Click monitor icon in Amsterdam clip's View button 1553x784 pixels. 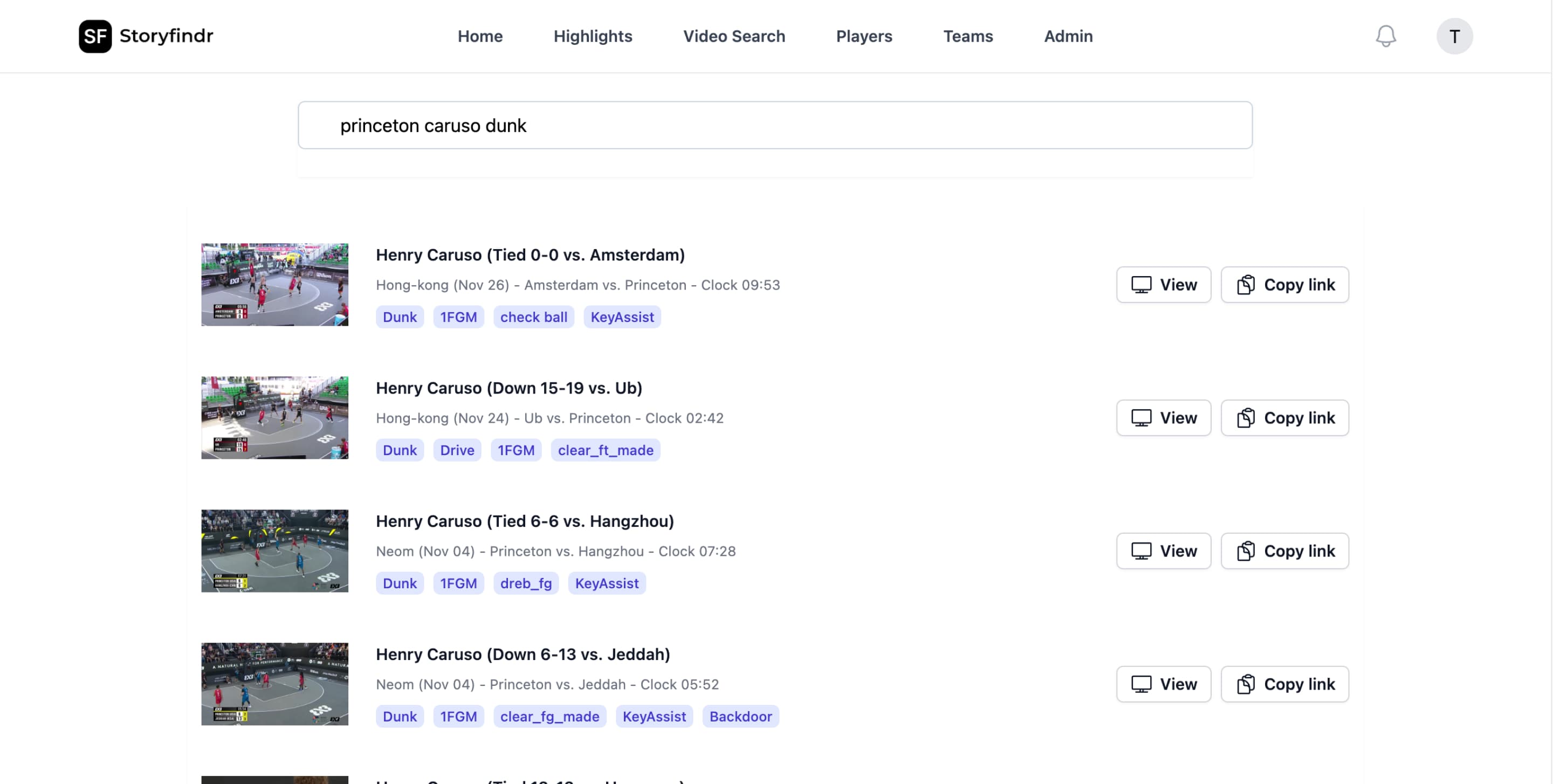click(1140, 285)
